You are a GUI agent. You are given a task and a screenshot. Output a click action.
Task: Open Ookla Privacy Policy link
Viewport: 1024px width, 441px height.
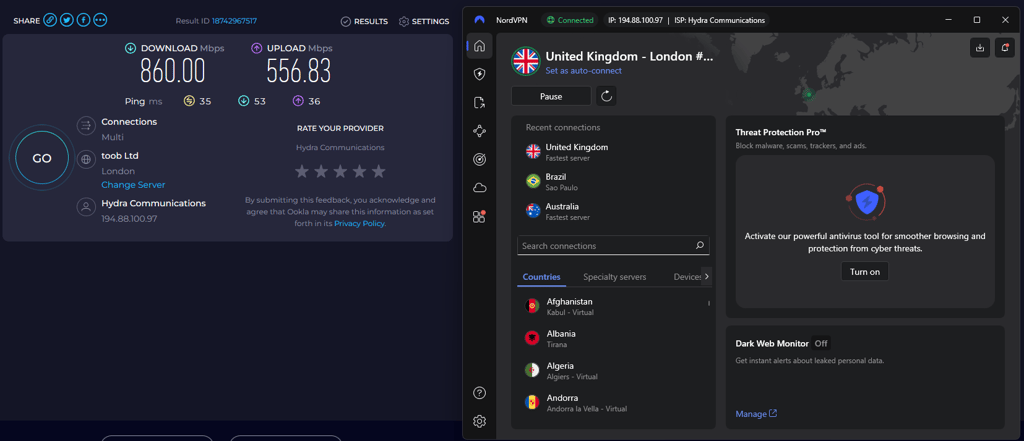pos(359,223)
